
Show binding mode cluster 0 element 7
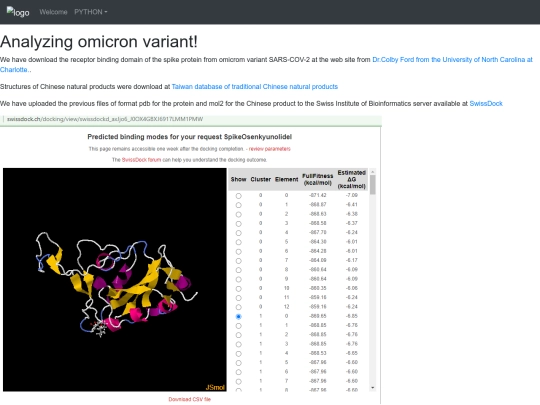[238, 261]
